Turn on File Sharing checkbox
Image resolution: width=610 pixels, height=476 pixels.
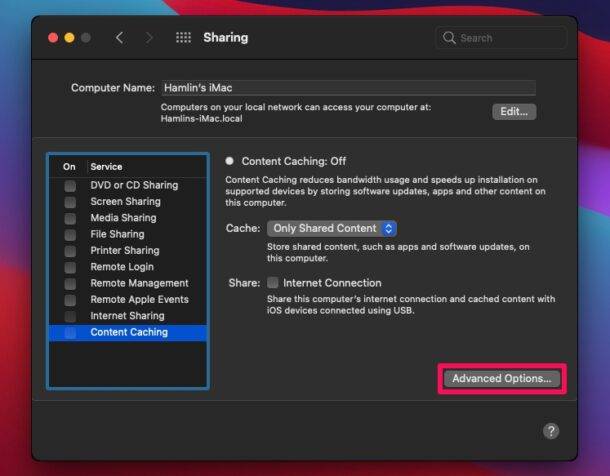pos(70,234)
